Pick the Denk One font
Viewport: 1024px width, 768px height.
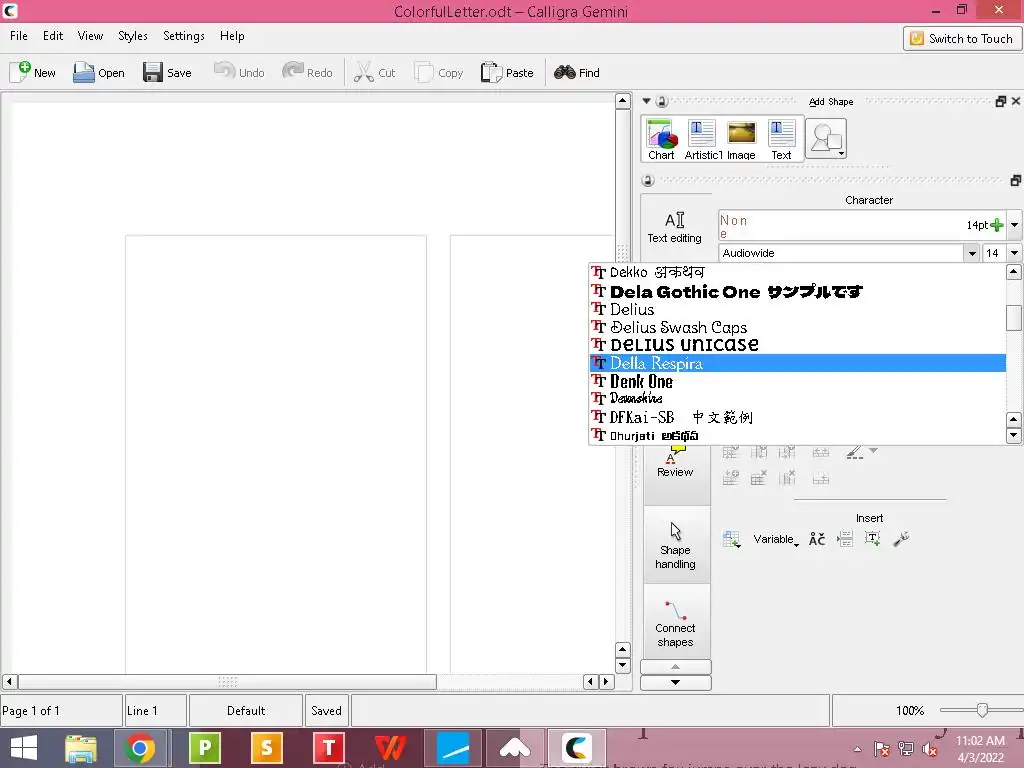(797, 381)
